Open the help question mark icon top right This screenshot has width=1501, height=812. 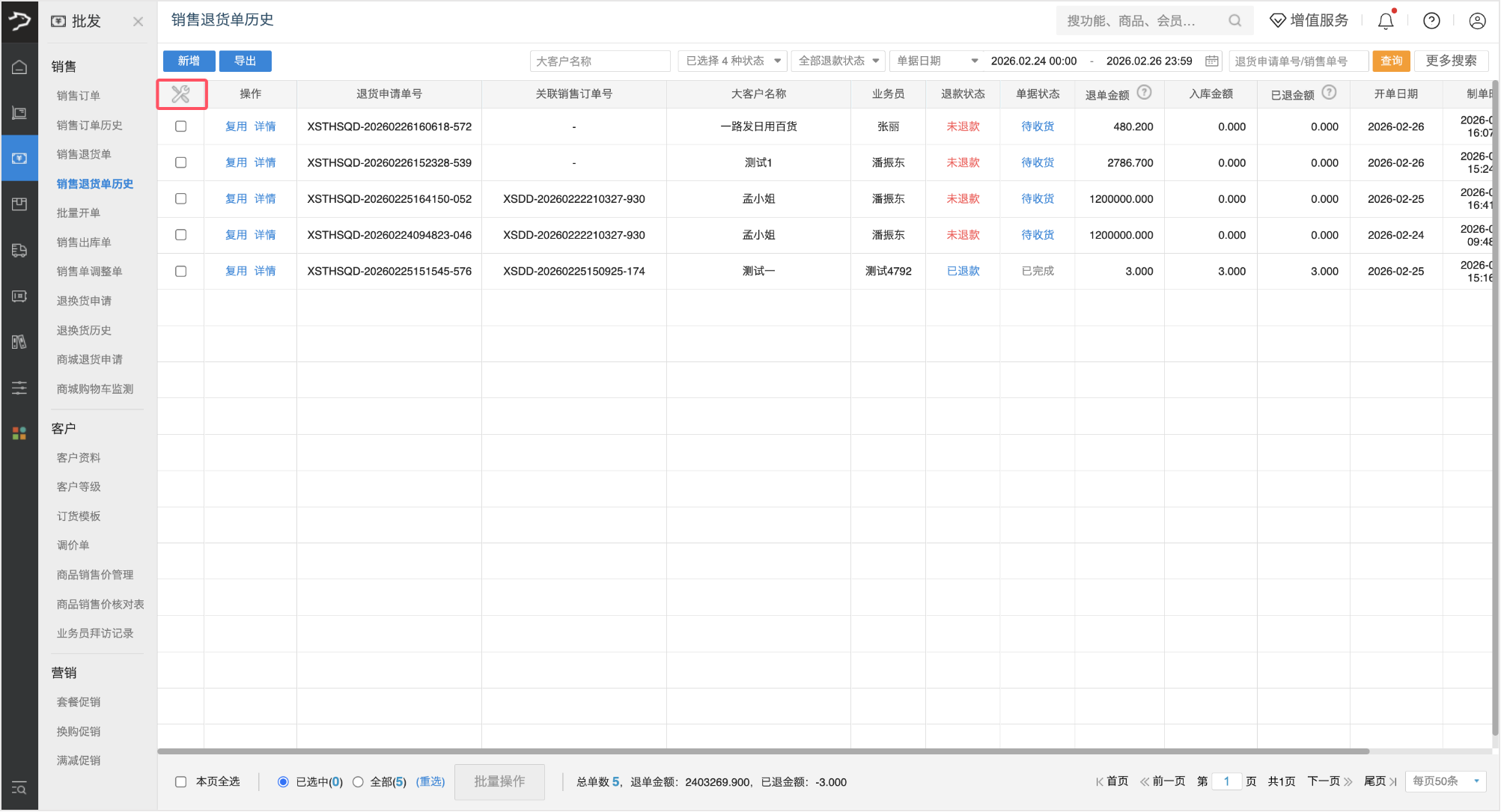point(1431,20)
